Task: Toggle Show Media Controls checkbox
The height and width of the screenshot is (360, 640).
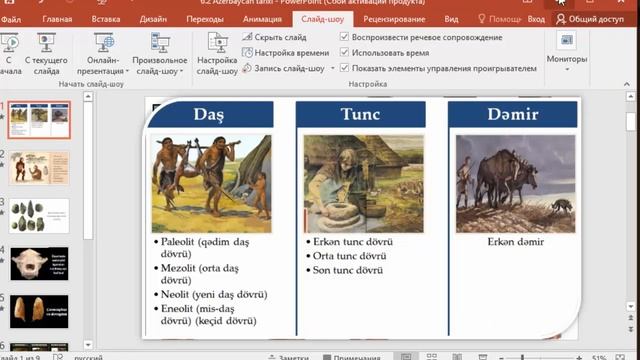Action: tap(344, 68)
